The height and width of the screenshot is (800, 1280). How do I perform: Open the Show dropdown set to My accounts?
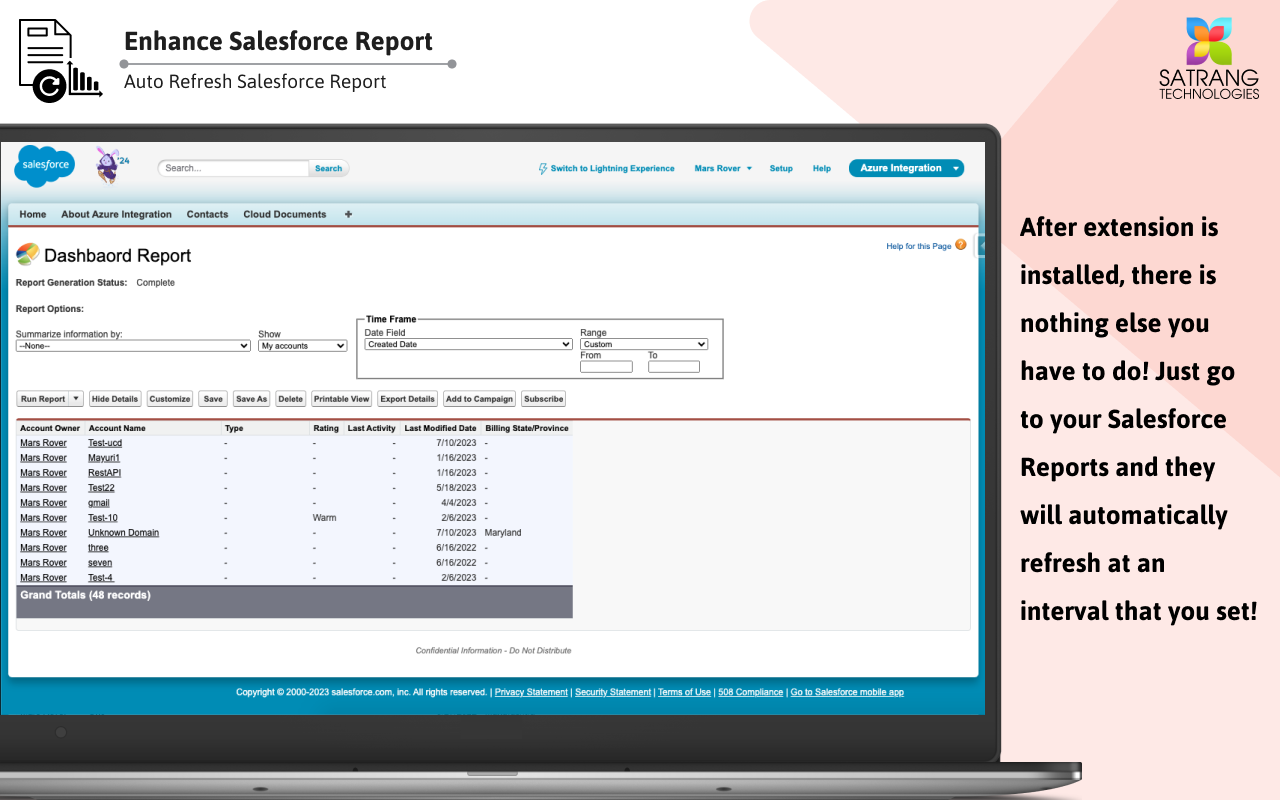pyautogui.click(x=302, y=345)
